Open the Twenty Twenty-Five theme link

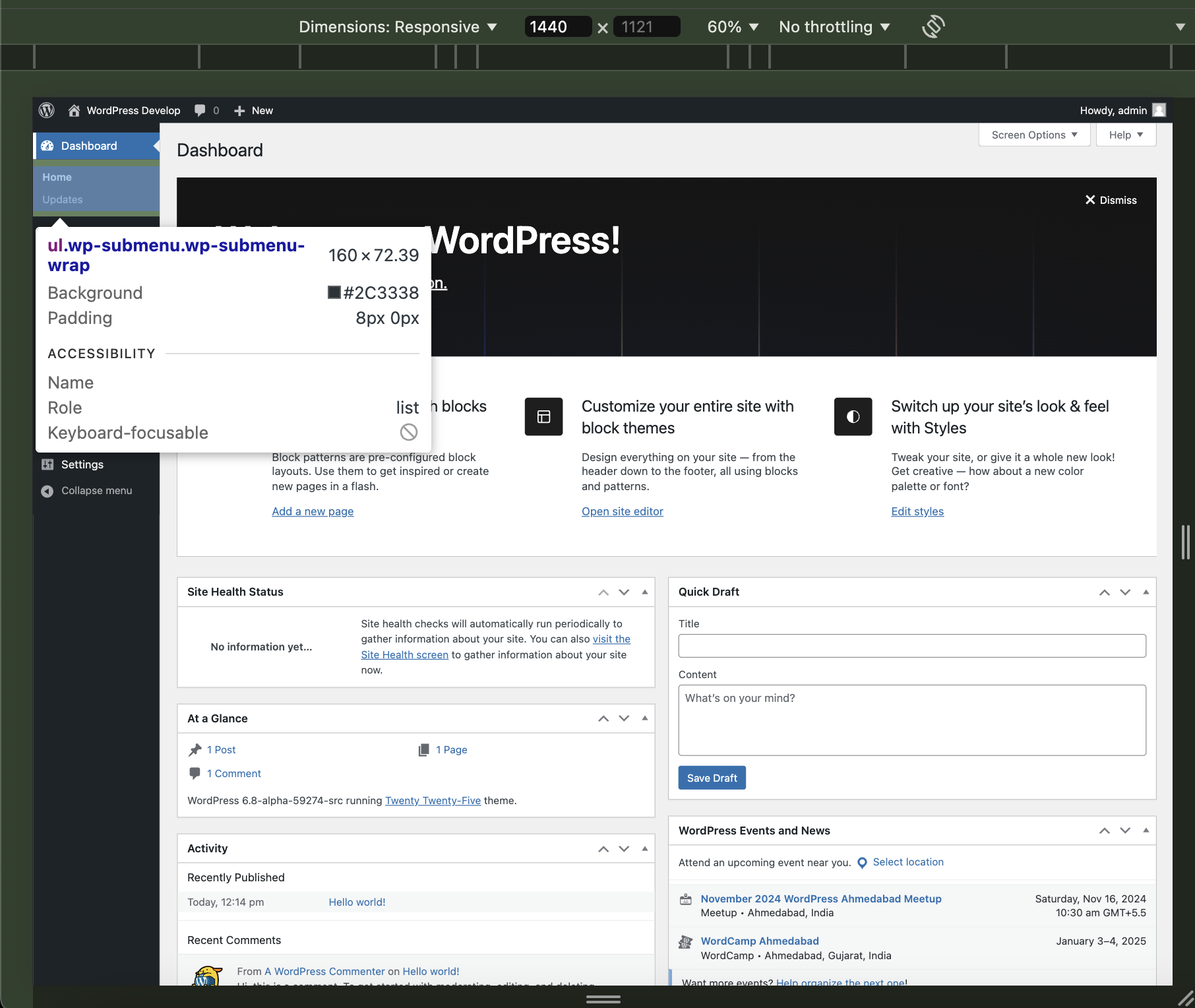tap(433, 800)
